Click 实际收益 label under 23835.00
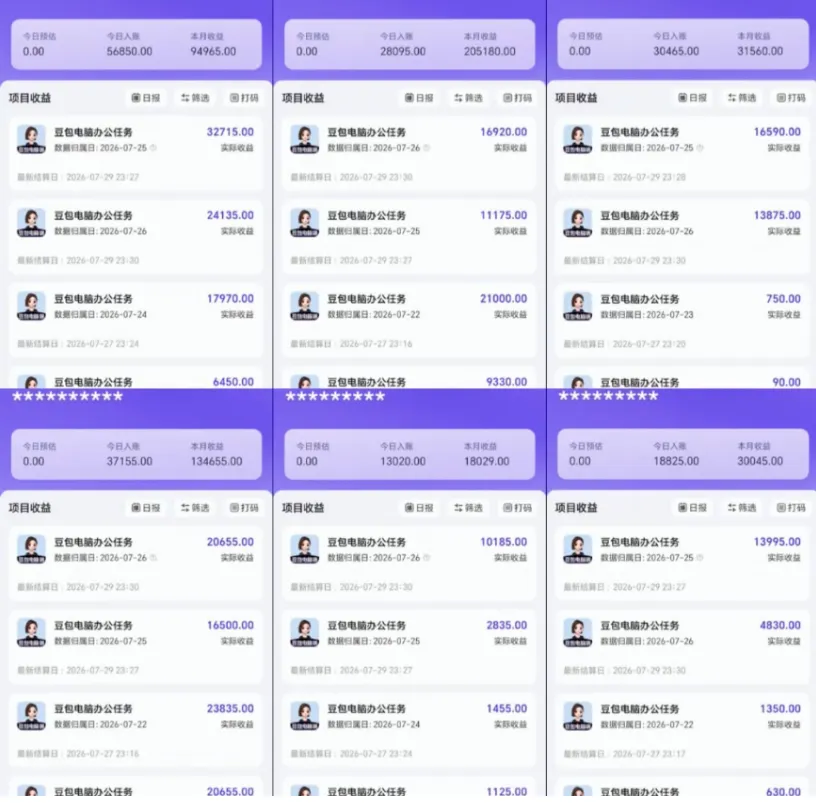The width and height of the screenshot is (816, 803). (237, 724)
